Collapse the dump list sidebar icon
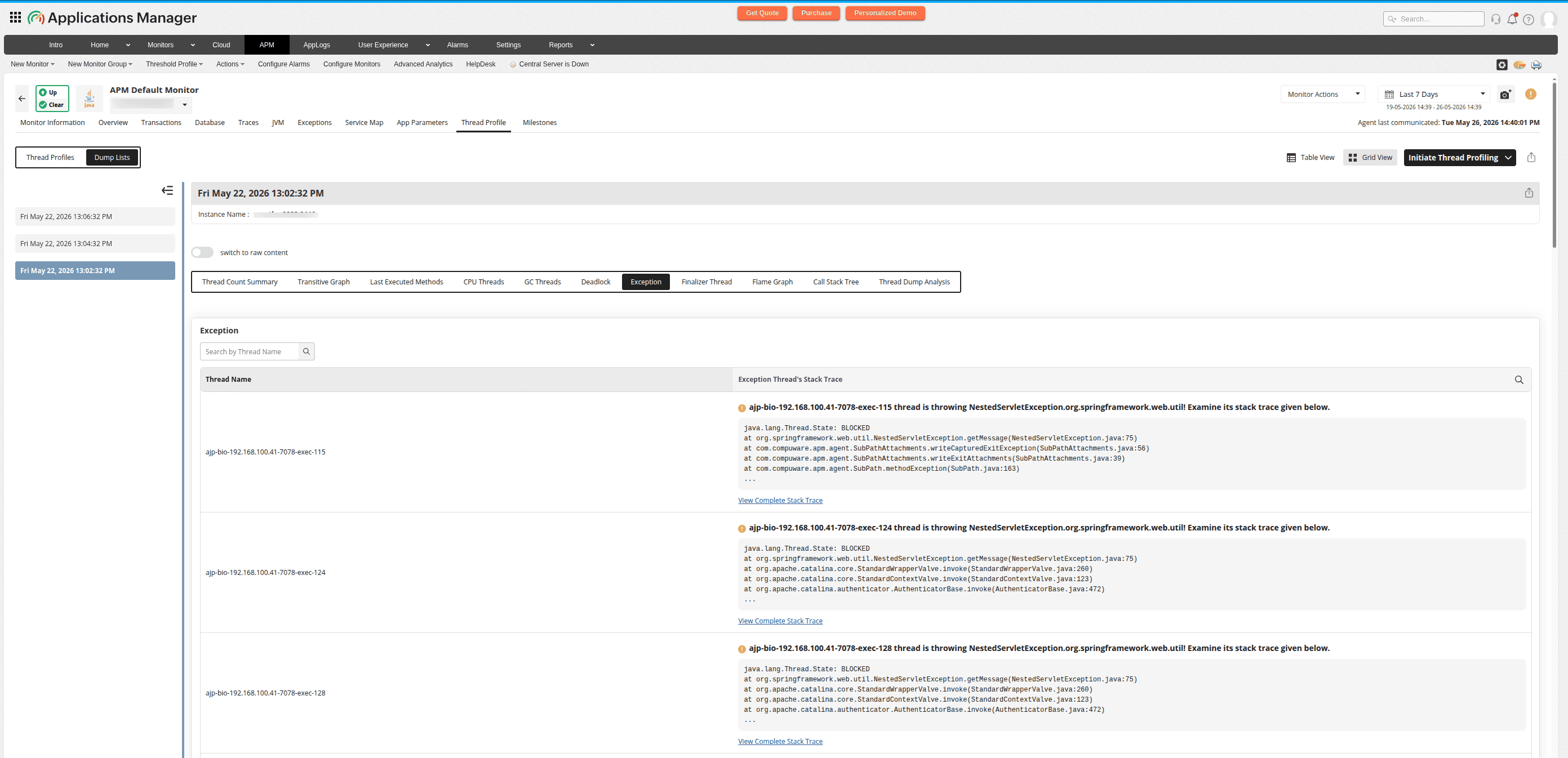This screenshot has width=1568, height=758. [x=167, y=190]
